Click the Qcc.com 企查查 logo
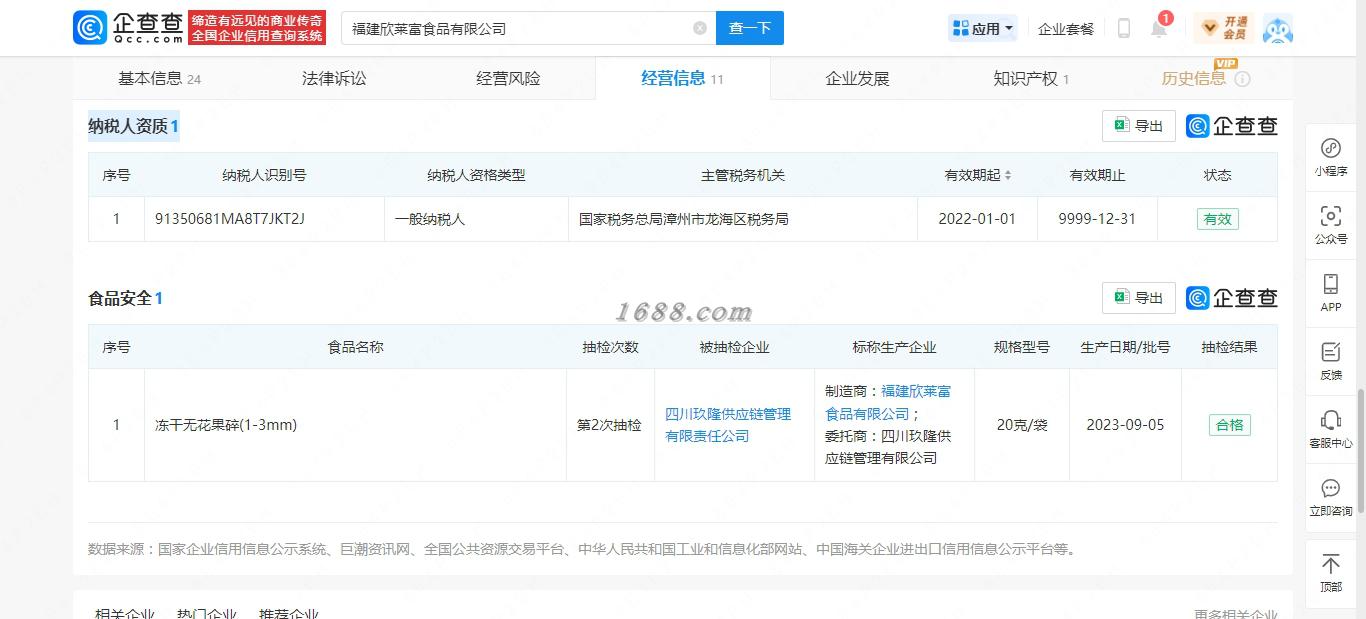 [128, 27]
